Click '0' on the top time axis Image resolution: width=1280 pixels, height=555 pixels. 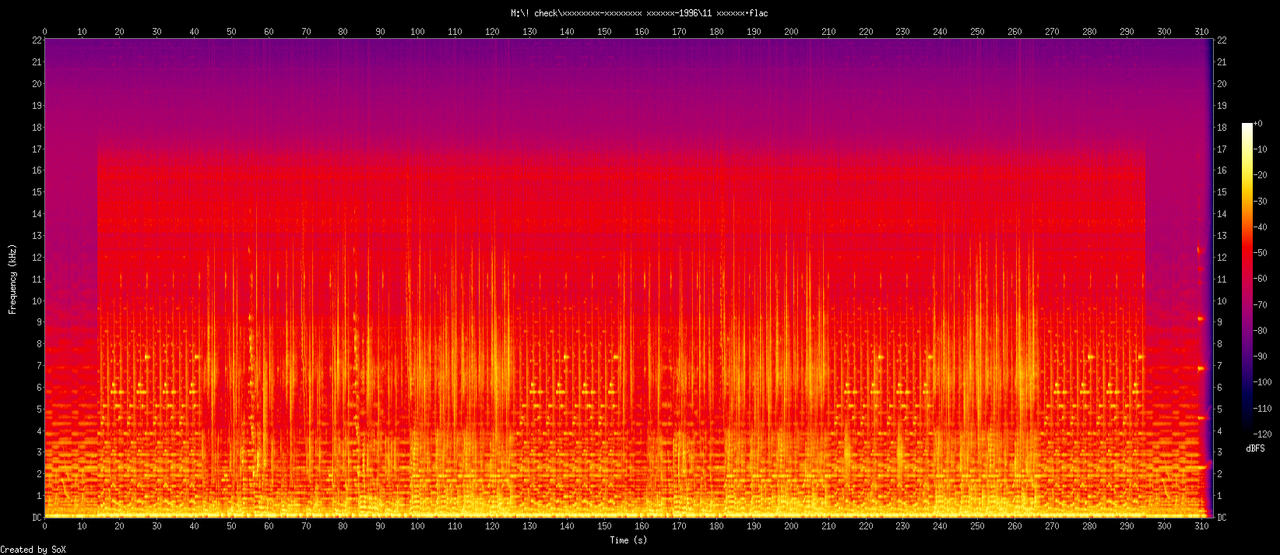click(x=45, y=31)
